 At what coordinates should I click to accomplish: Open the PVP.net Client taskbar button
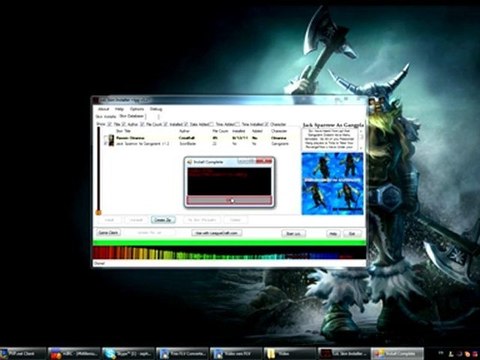click(23, 353)
